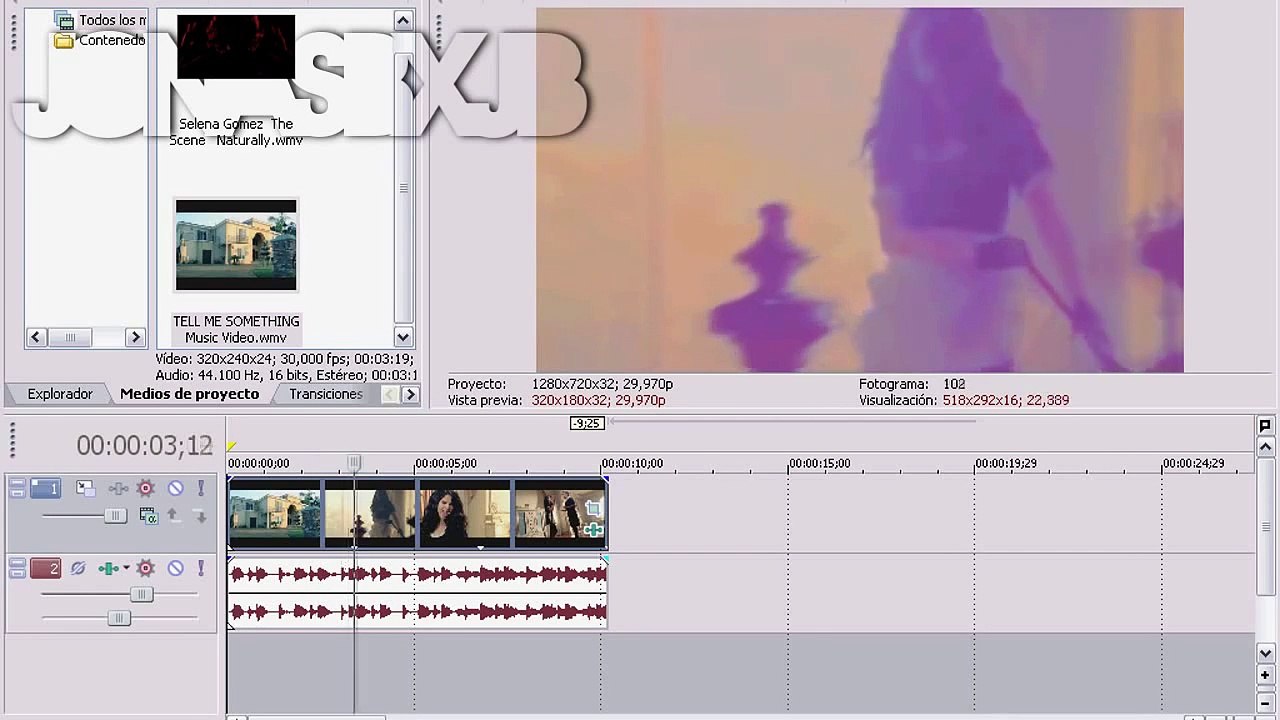Click the track 2 pan slider handle
This screenshot has height=720, width=1280.
[x=118, y=619]
